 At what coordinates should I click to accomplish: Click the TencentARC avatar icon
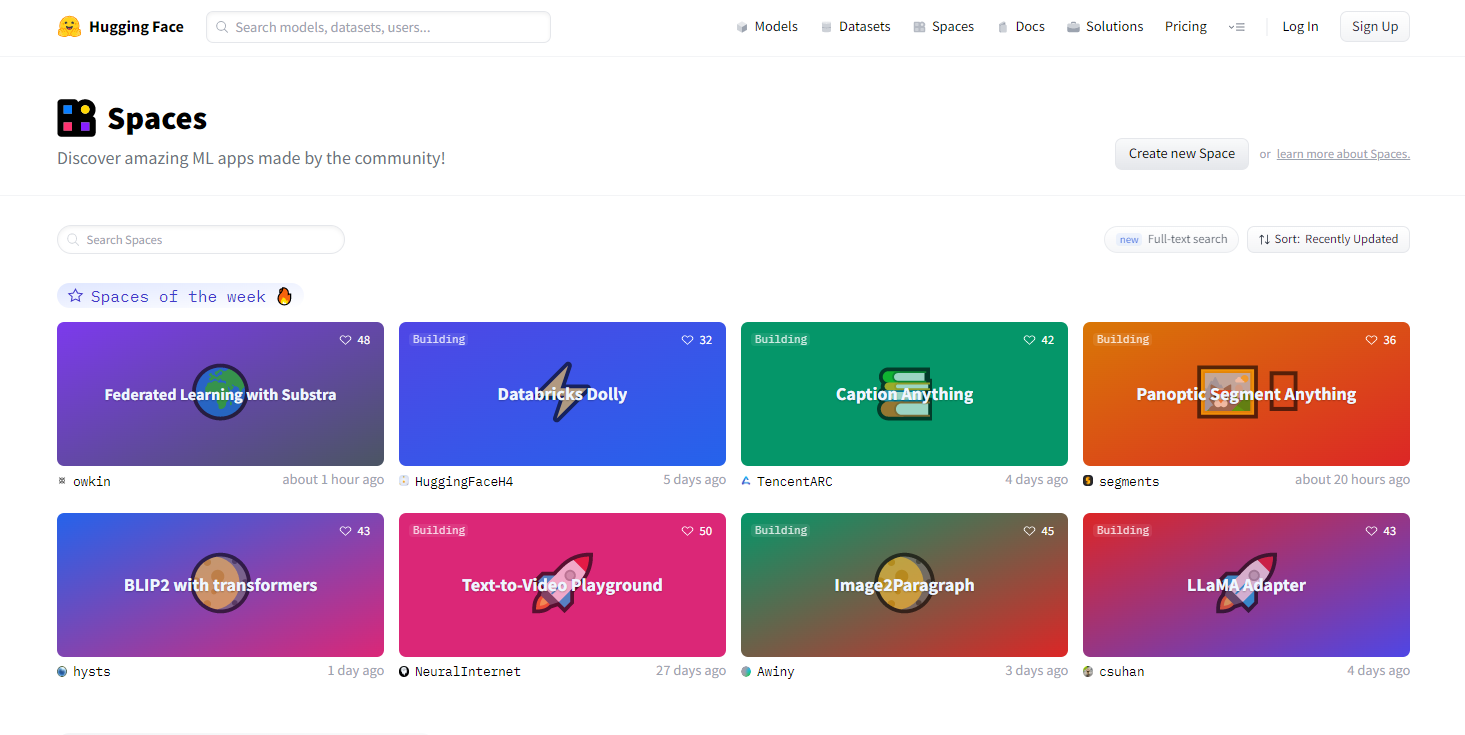(x=746, y=481)
